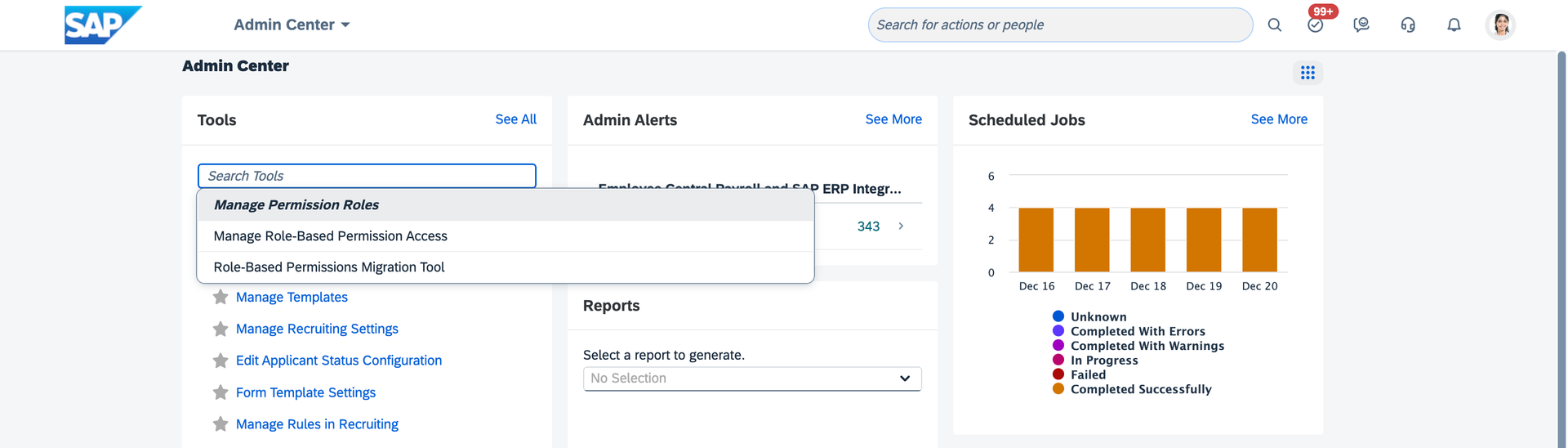The image size is (1568, 448).
Task: Select Manage Role-Based Permission Access suggestion
Action: pyautogui.click(x=506, y=236)
